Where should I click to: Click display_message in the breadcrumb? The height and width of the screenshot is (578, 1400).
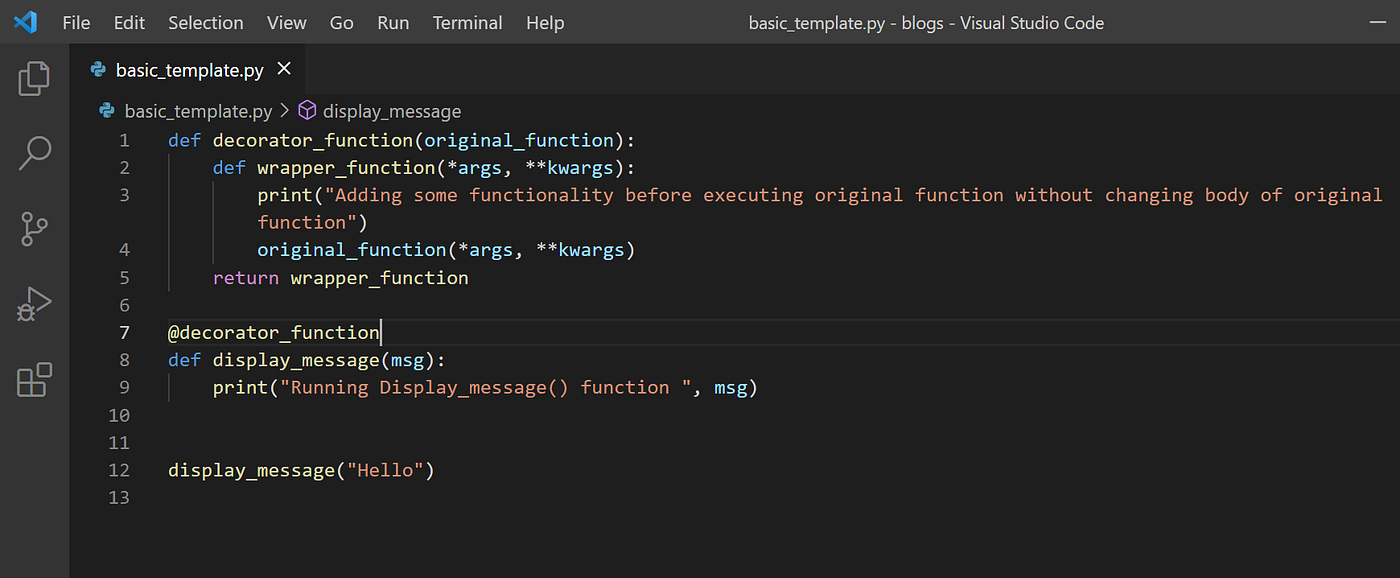[392, 111]
